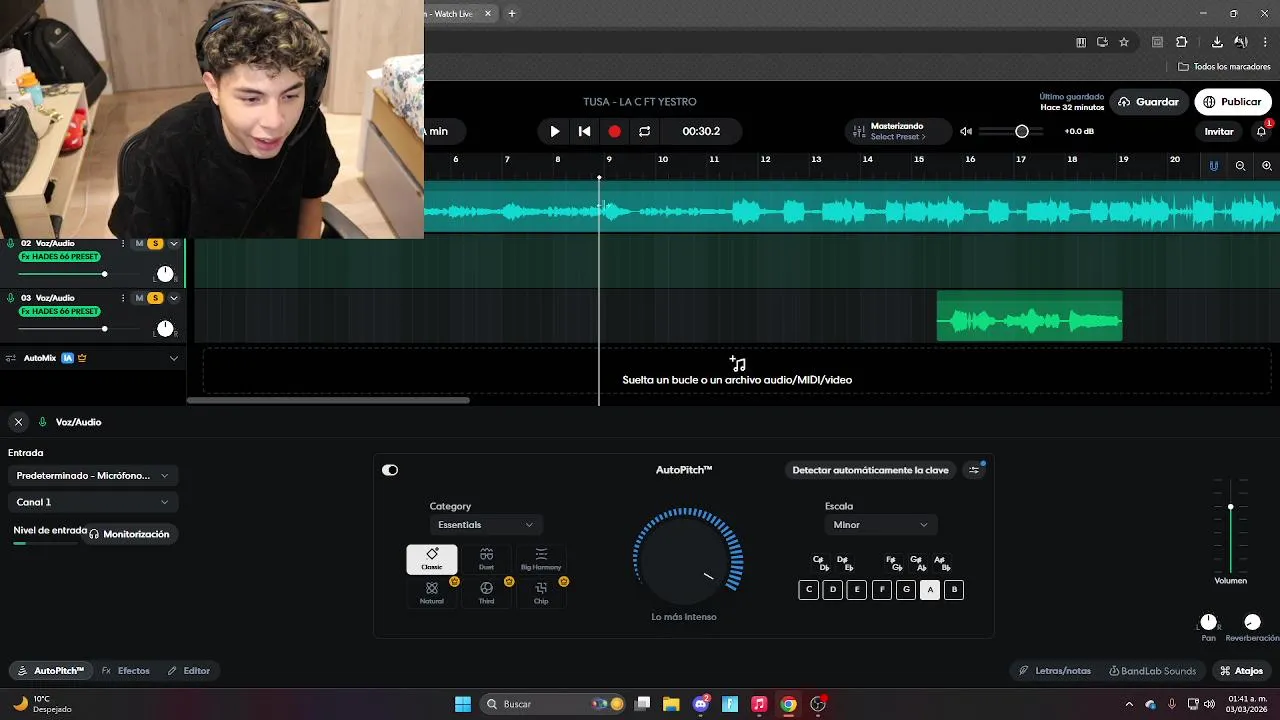Mute master output via speaker icon
The image size is (1280, 720).
click(966, 131)
